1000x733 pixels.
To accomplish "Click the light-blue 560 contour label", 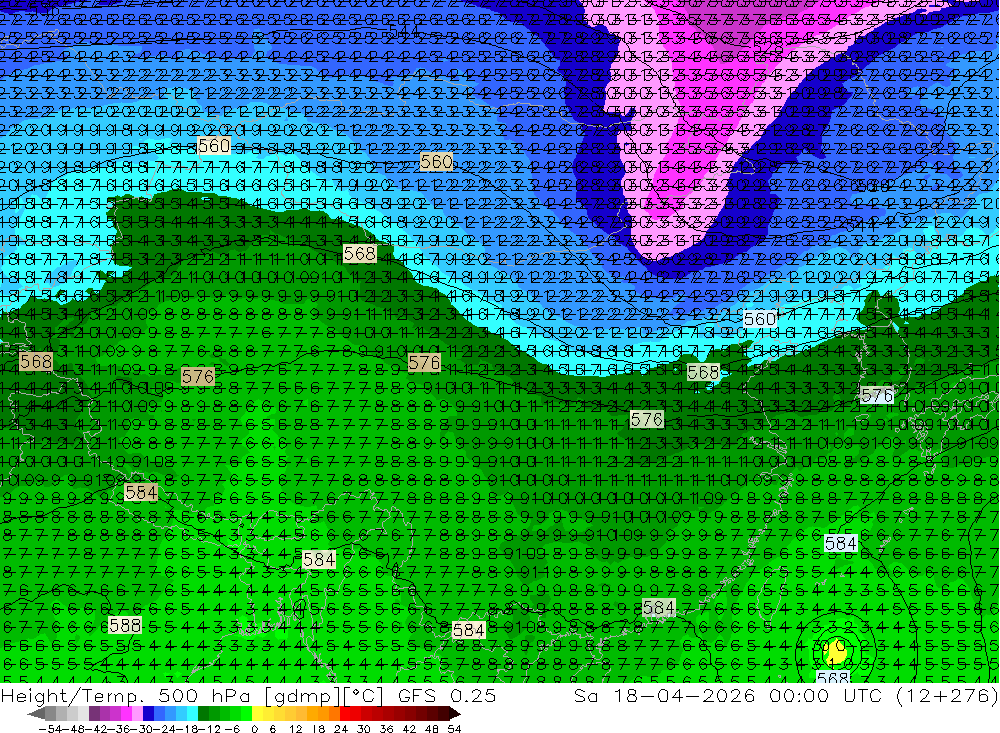I will [x=760, y=318].
